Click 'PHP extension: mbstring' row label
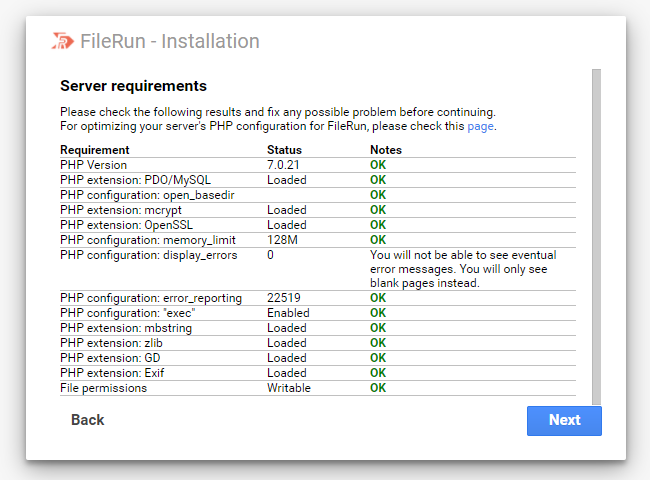The width and height of the screenshot is (650, 480). tap(126, 328)
